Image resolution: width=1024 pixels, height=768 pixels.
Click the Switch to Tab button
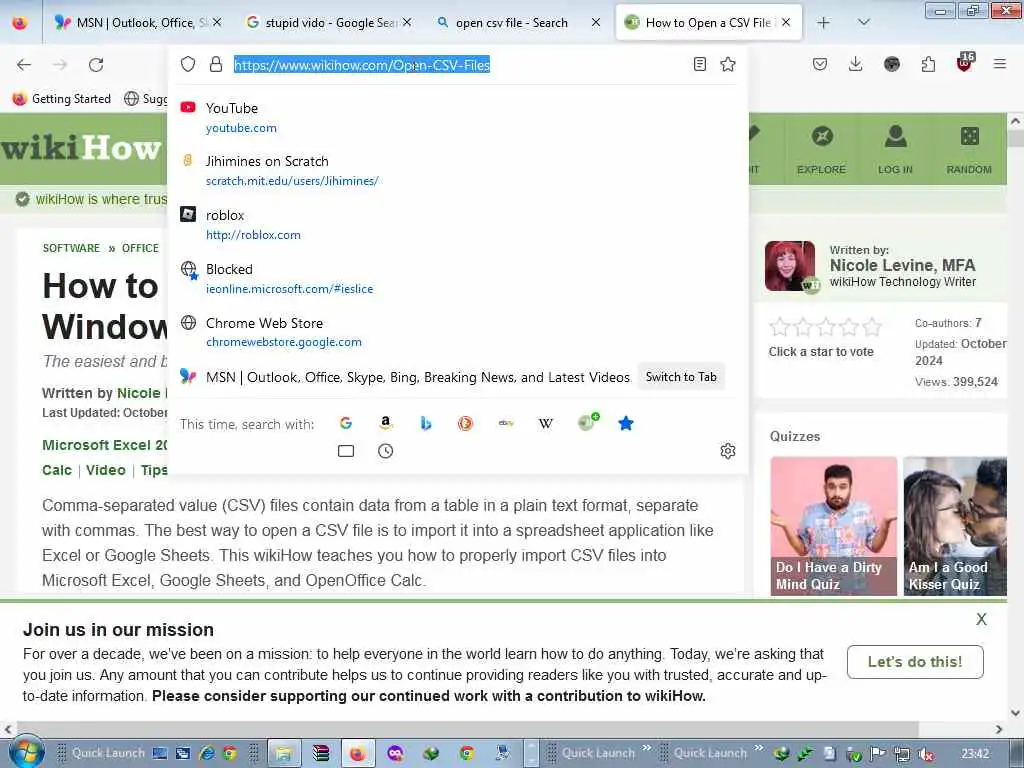(680, 377)
